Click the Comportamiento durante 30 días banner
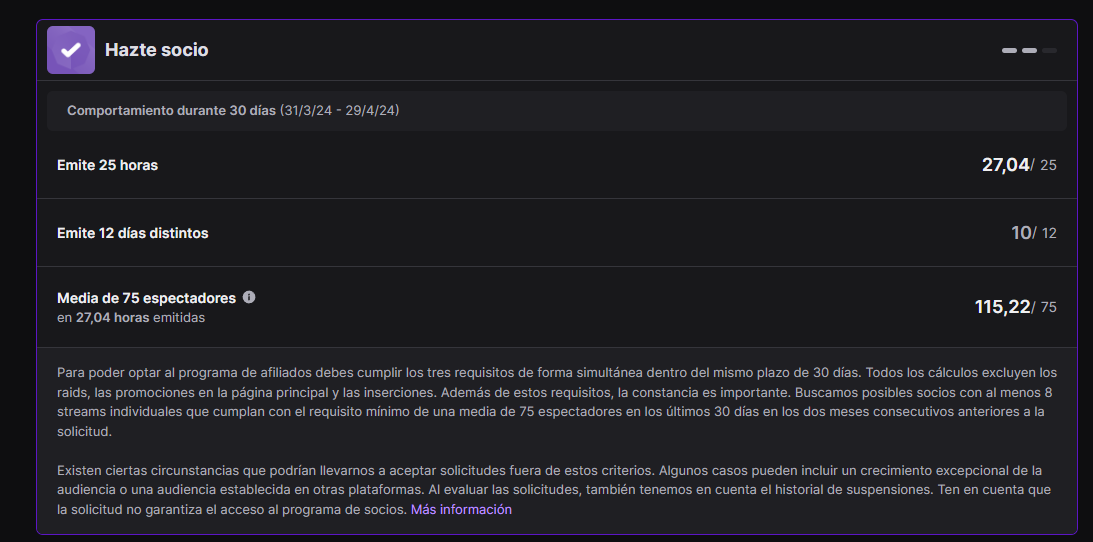The width and height of the screenshot is (1093, 542). pyautogui.click(x=556, y=111)
